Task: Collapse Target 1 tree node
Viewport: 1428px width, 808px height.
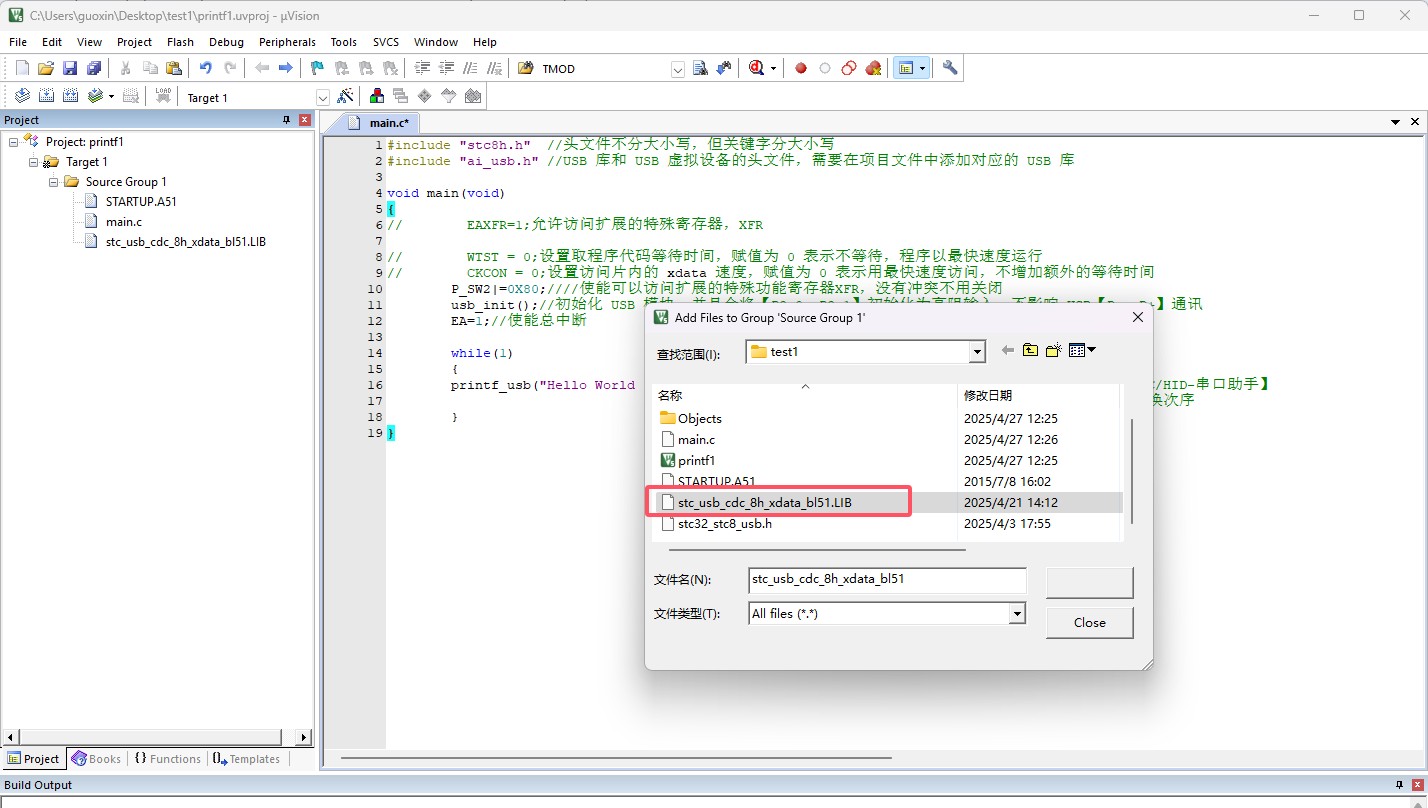Action: click(x=34, y=162)
